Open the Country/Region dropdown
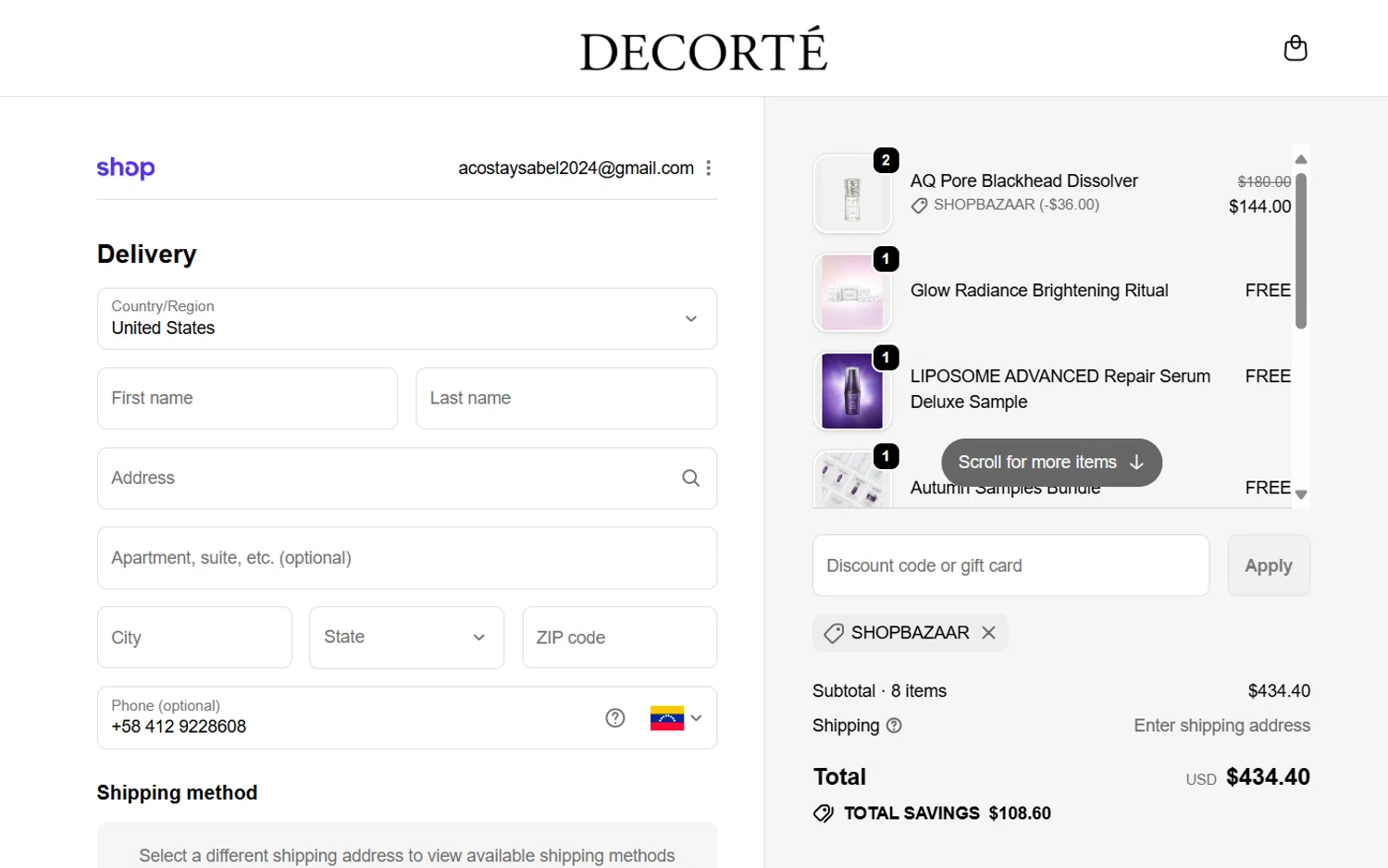1388x868 pixels. pyautogui.click(x=407, y=318)
